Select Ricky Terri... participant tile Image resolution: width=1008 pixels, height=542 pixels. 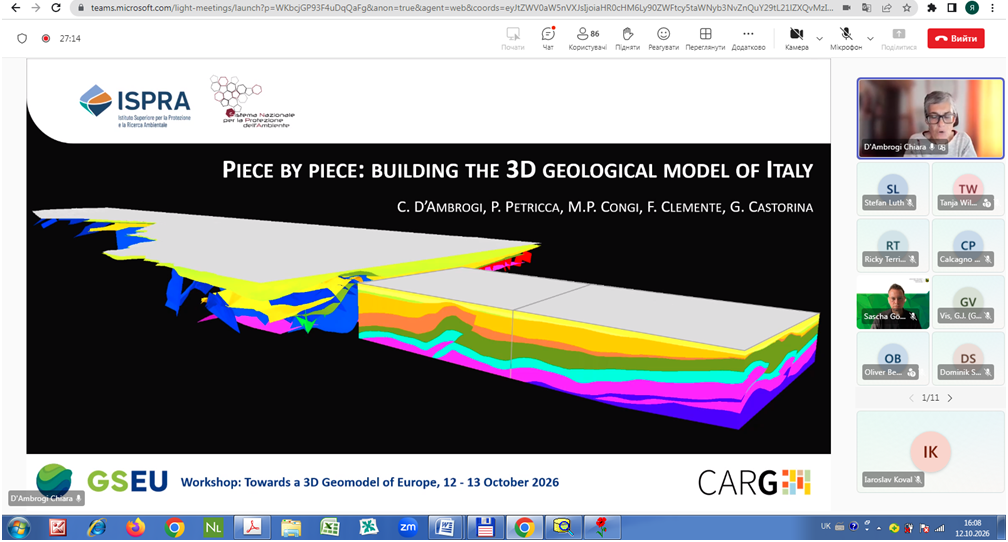(892, 245)
